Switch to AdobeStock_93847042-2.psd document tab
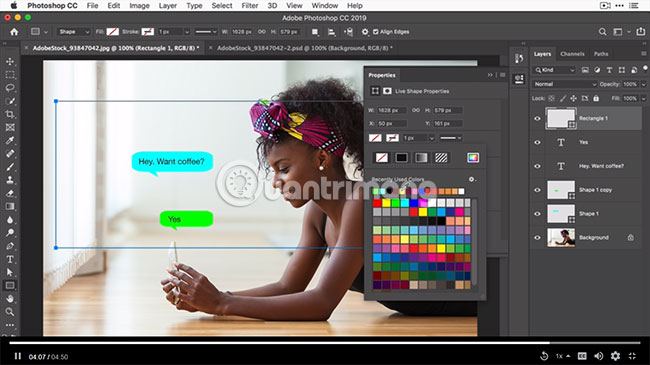This screenshot has width=650, height=365. pos(304,48)
